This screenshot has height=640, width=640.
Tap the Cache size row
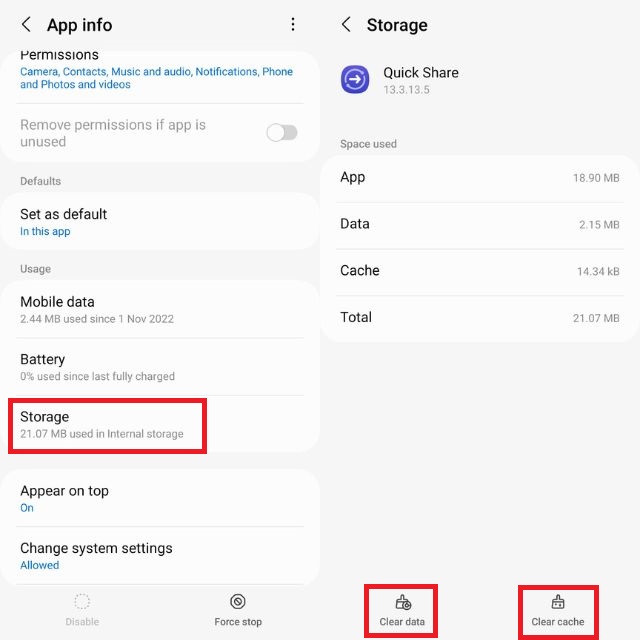(479, 271)
